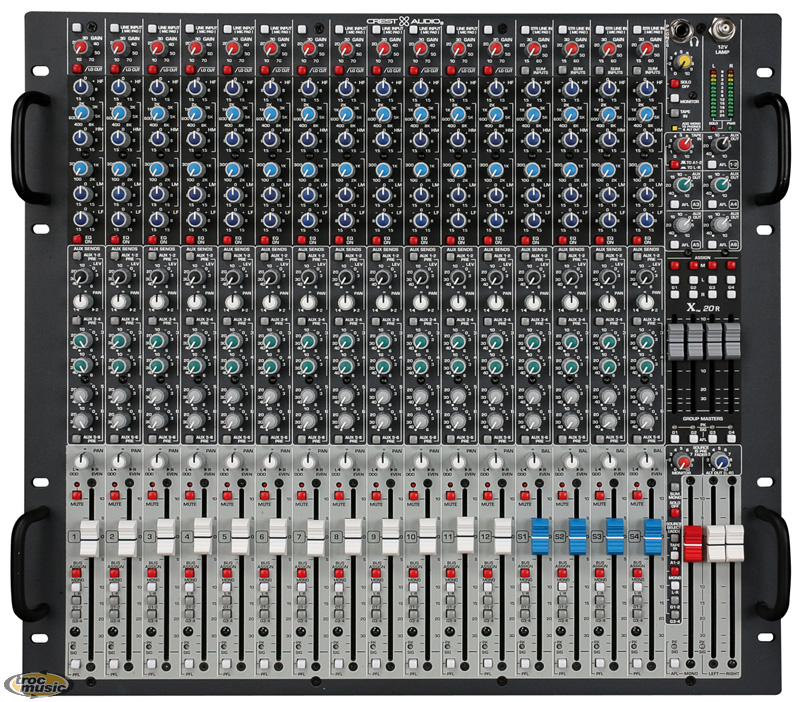Toggle EQ On for channel 1
Viewport: 800px width, 702px height.
(x=78, y=239)
